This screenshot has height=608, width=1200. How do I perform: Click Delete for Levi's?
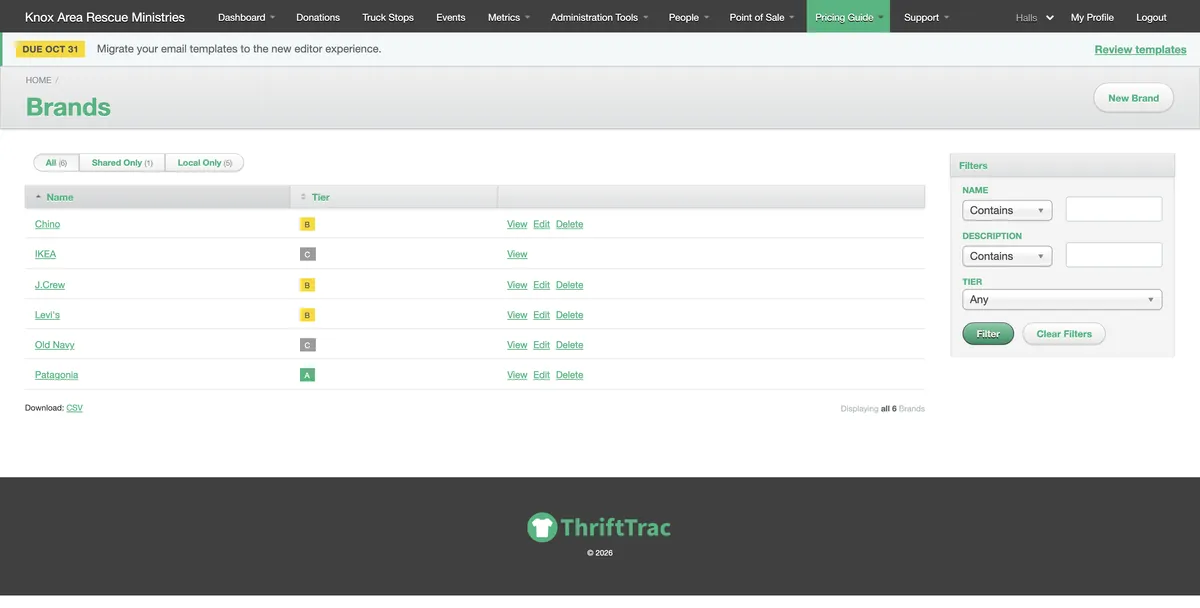(x=569, y=315)
